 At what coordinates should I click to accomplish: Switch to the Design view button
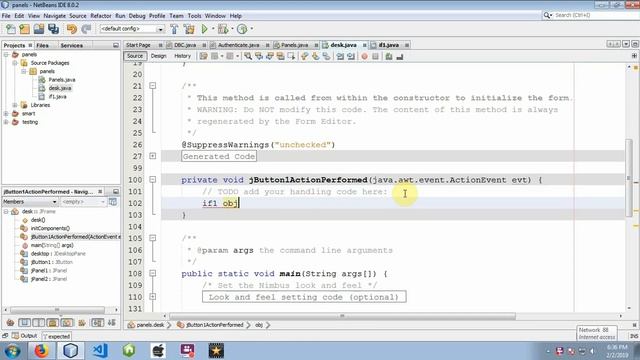coord(158,56)
